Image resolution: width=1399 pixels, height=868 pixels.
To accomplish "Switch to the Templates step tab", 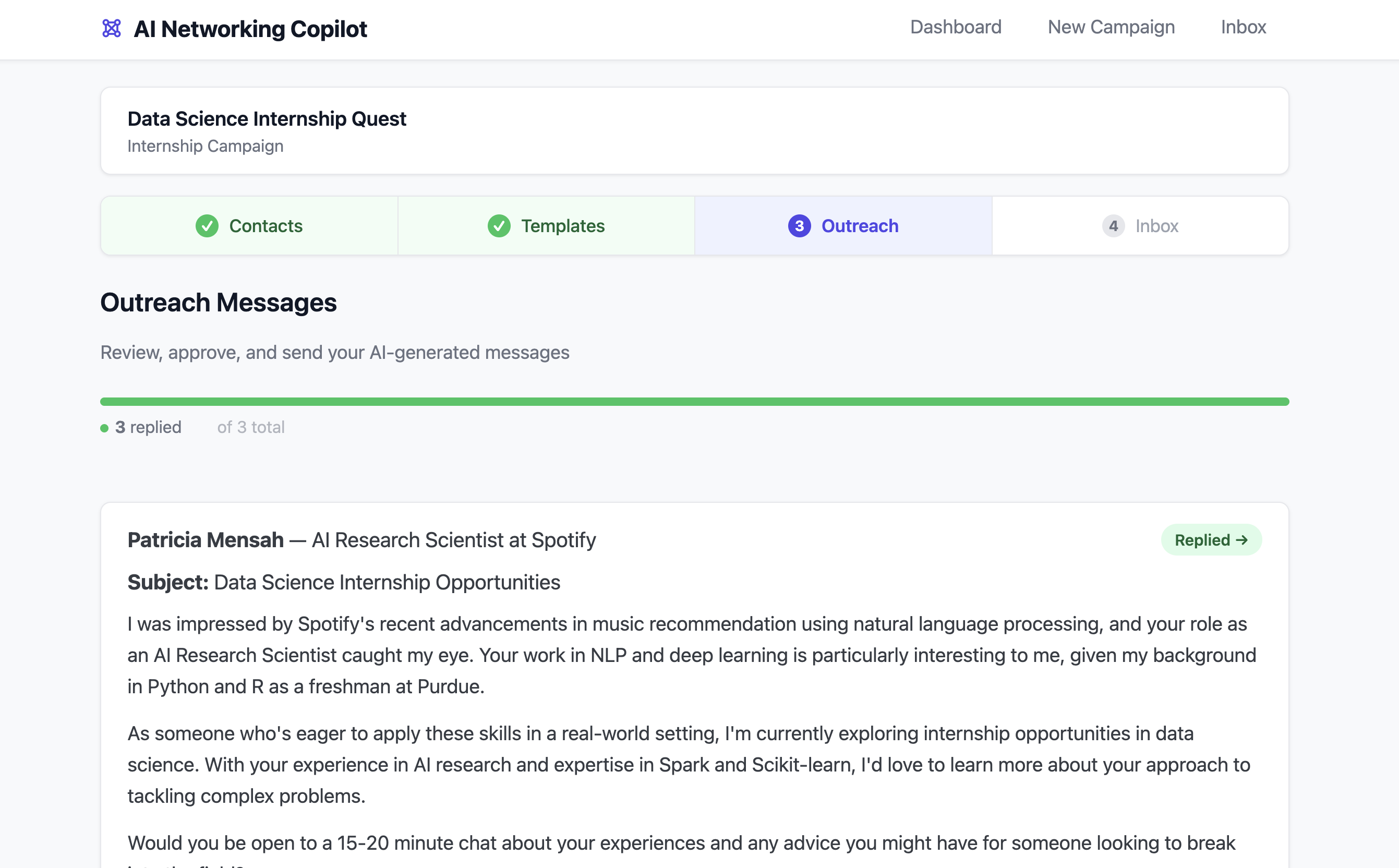I will [x=563, y=226].
